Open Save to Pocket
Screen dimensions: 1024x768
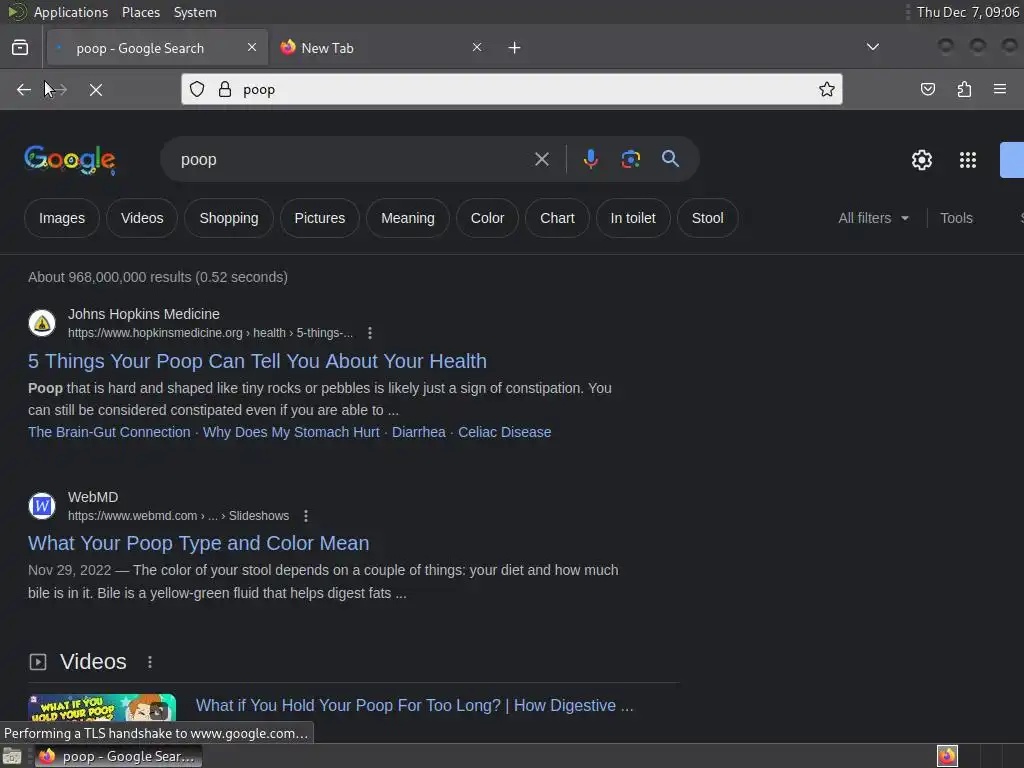point(928,89)
